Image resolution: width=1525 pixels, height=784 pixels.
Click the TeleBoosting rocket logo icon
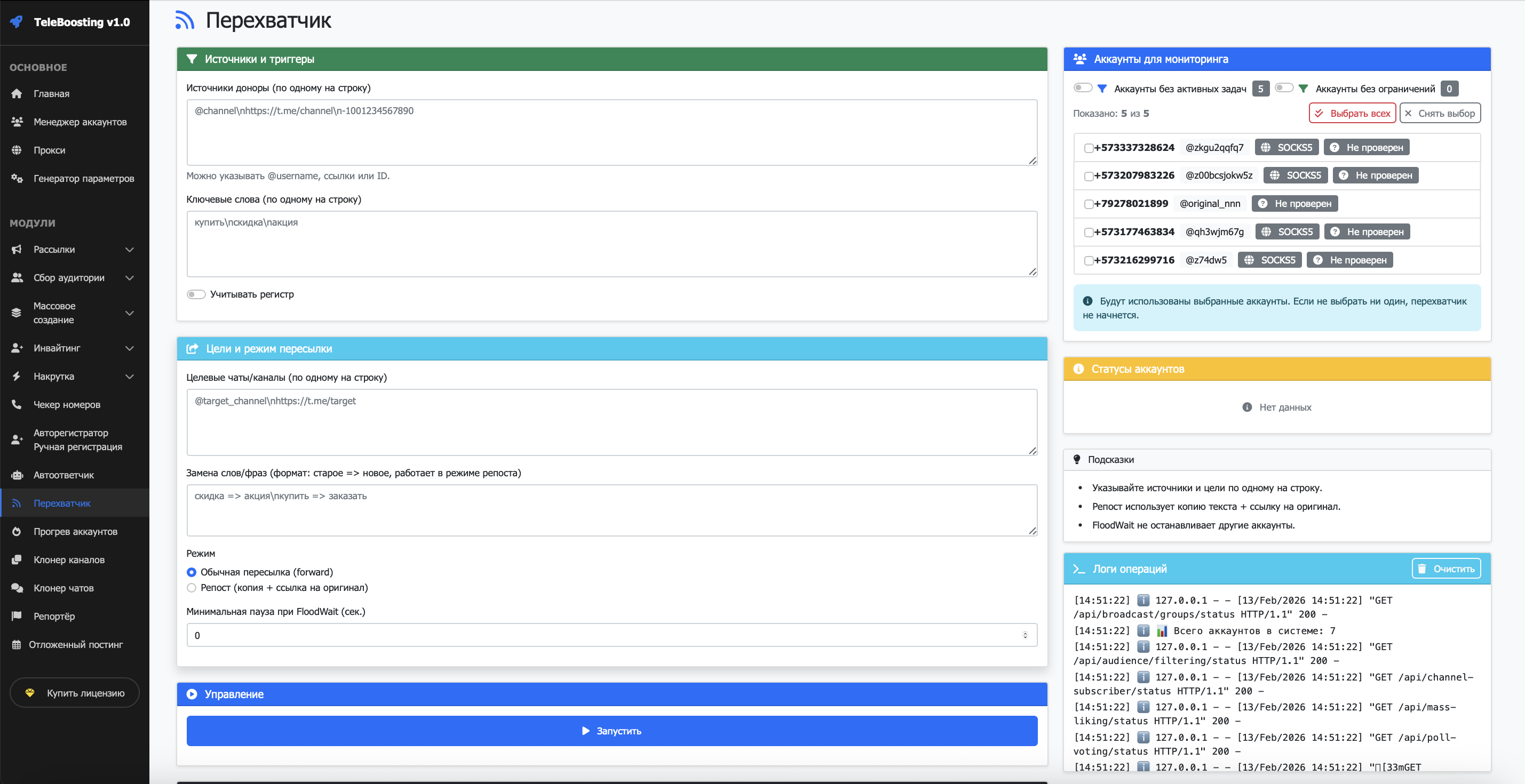click(17, 22)
